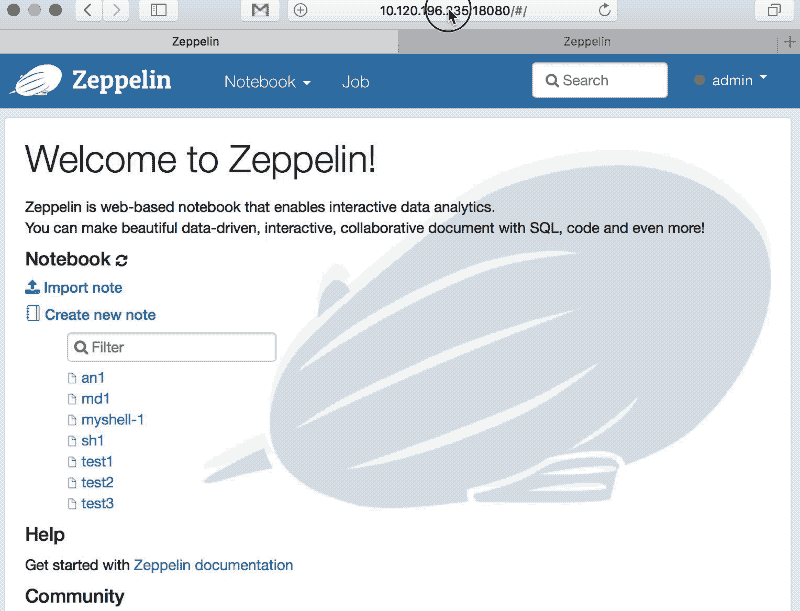800x611 pixels.
Task: Click the Help heading
Action: (x=45, y=534)
